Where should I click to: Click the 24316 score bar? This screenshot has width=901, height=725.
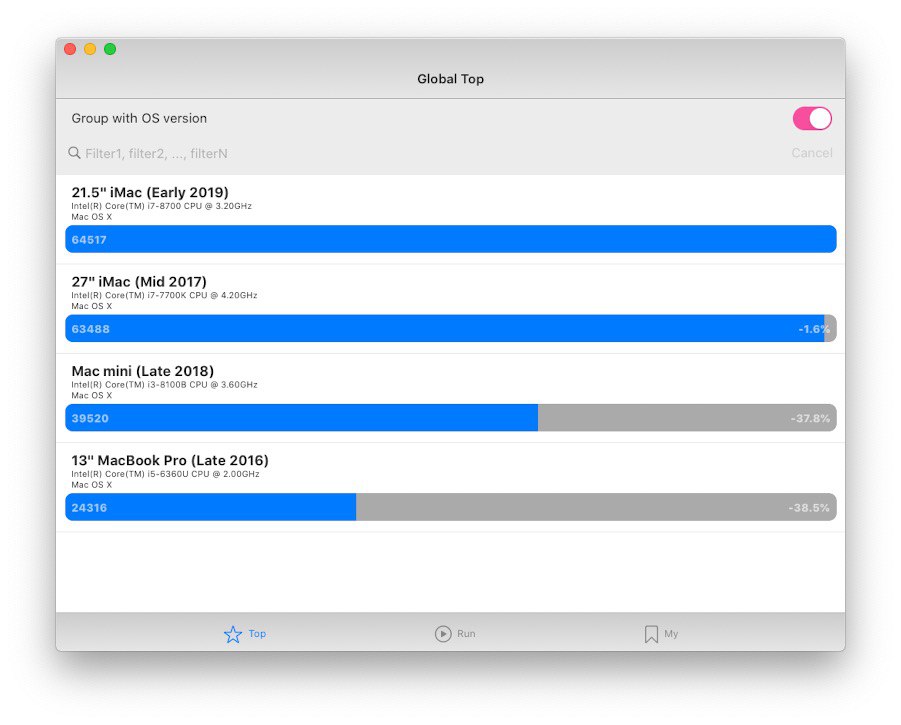click(x=450, y=507)
